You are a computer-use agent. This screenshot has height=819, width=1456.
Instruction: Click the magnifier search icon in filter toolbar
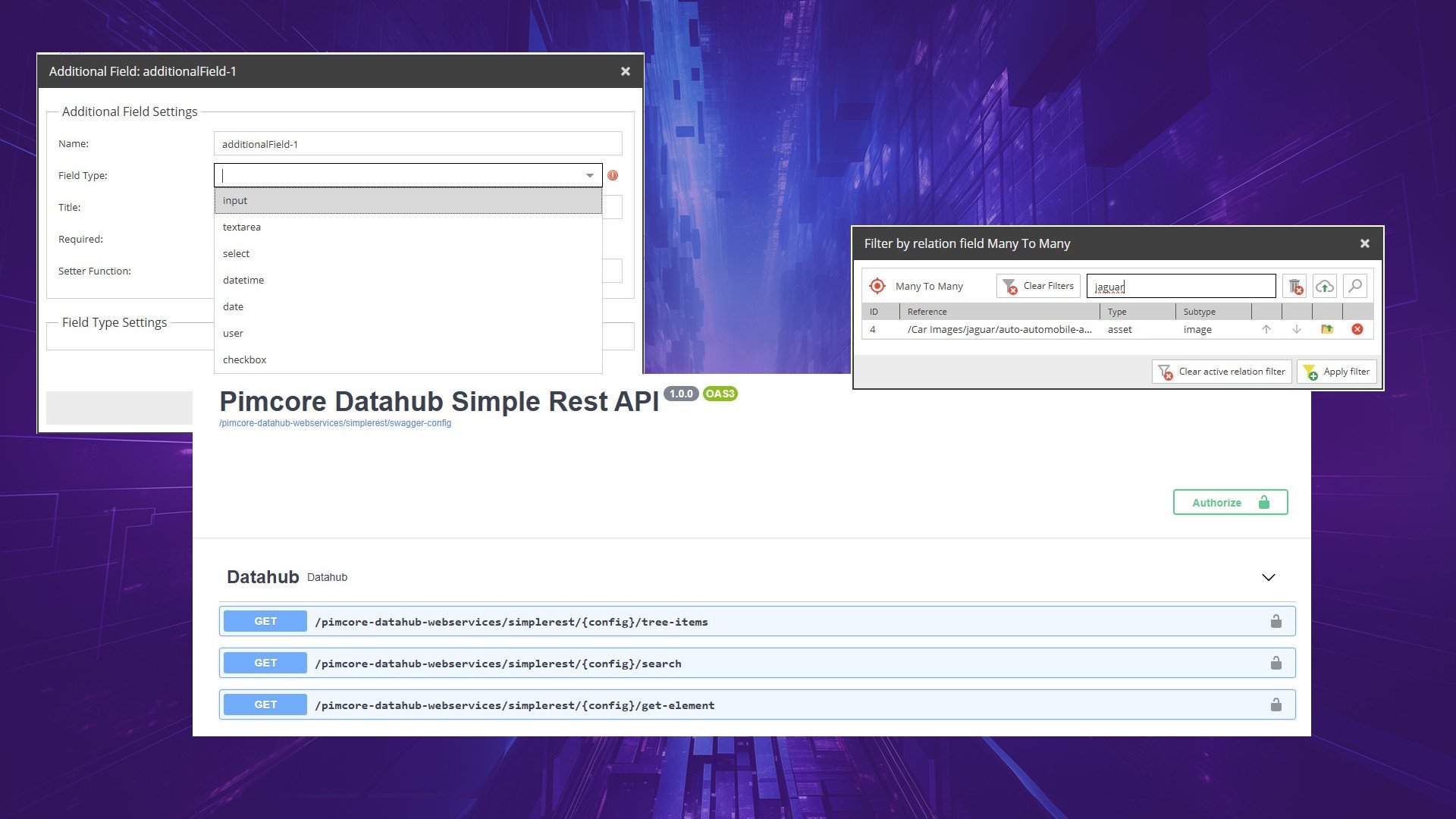tap(1355, 286)
